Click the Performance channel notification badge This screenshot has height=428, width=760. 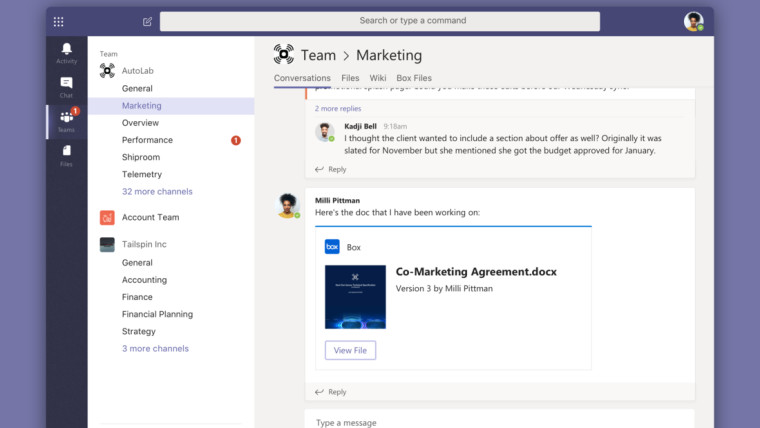click(236, 141)
